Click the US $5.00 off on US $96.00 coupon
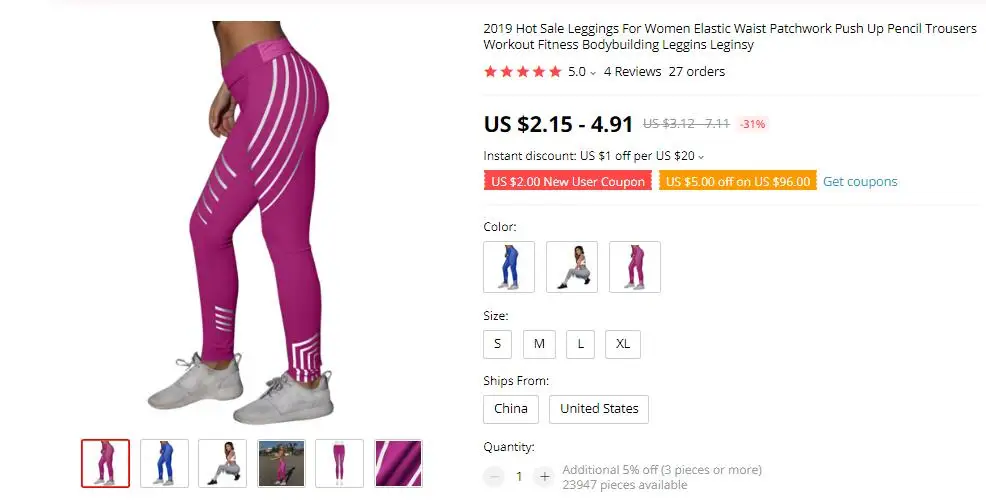 click(x=738, y=181)
